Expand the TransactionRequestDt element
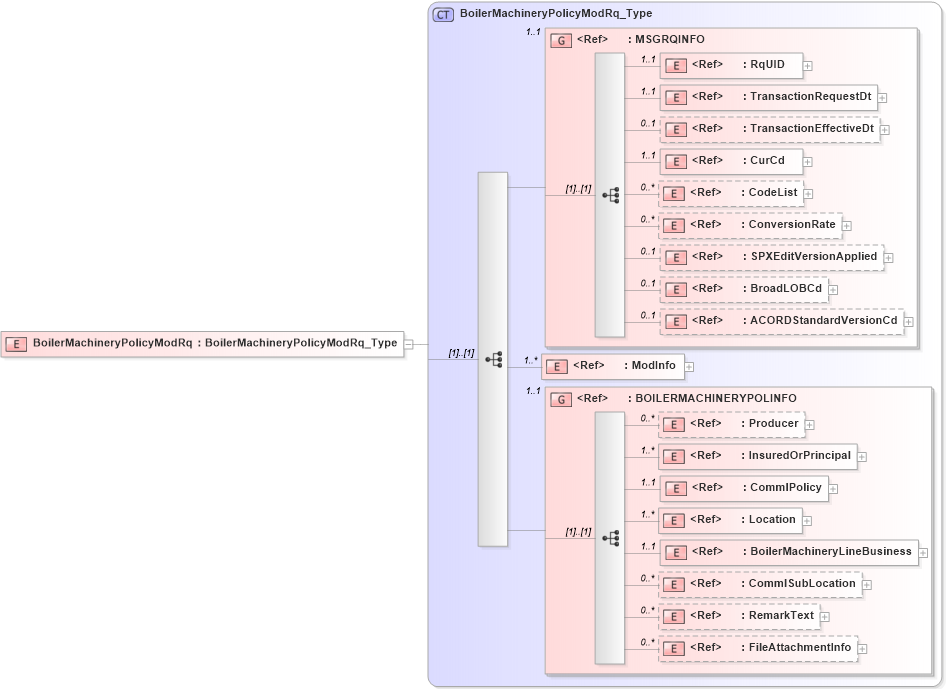The height and width of the screenshot is (689, 946). [884, 97]
